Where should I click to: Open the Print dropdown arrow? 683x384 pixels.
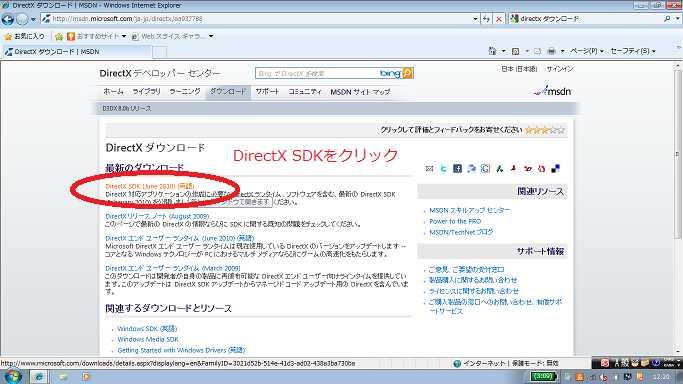(x=562, y=51)
